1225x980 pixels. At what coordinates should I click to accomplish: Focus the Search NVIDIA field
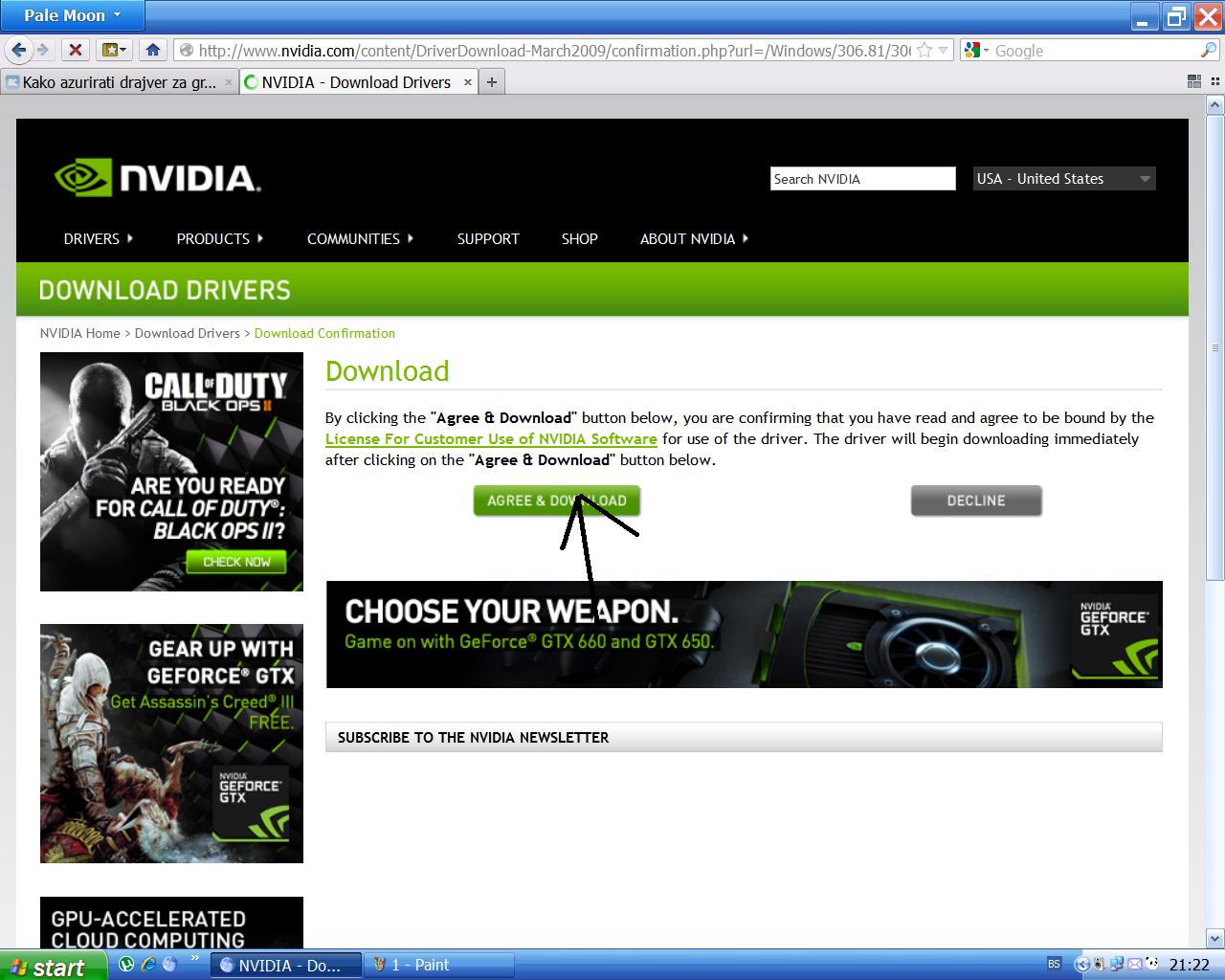[863, 179]
